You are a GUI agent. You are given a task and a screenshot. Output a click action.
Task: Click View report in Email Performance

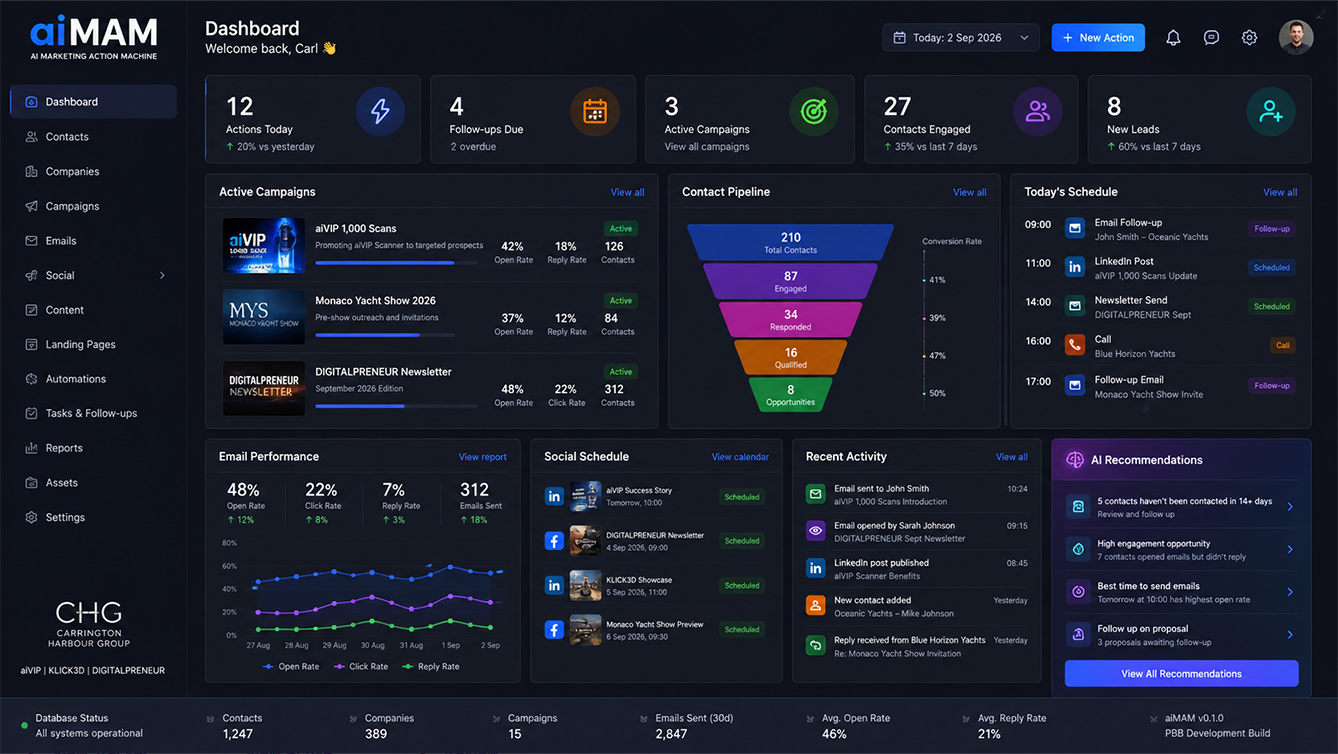[x=482, y=457]
